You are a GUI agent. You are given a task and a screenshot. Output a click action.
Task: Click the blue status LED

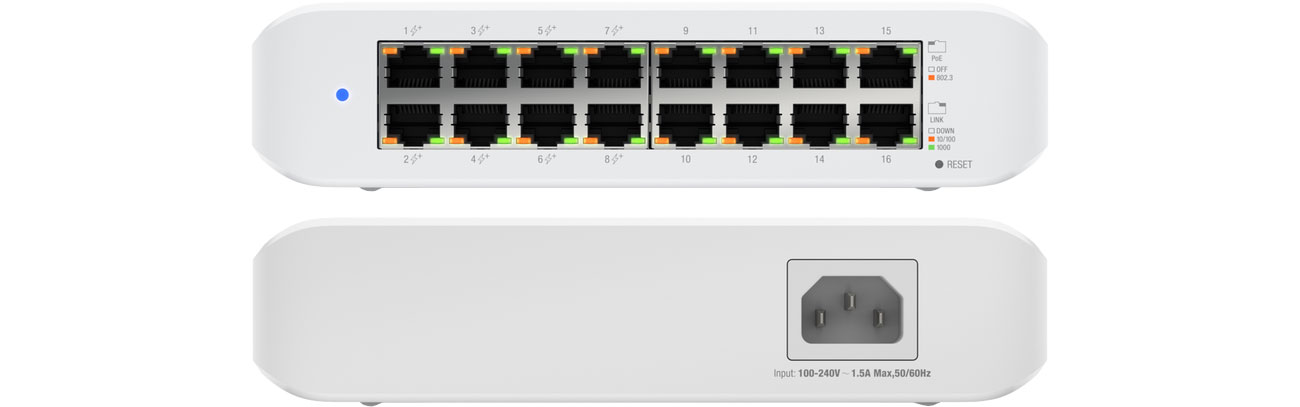tap(343, 96)
